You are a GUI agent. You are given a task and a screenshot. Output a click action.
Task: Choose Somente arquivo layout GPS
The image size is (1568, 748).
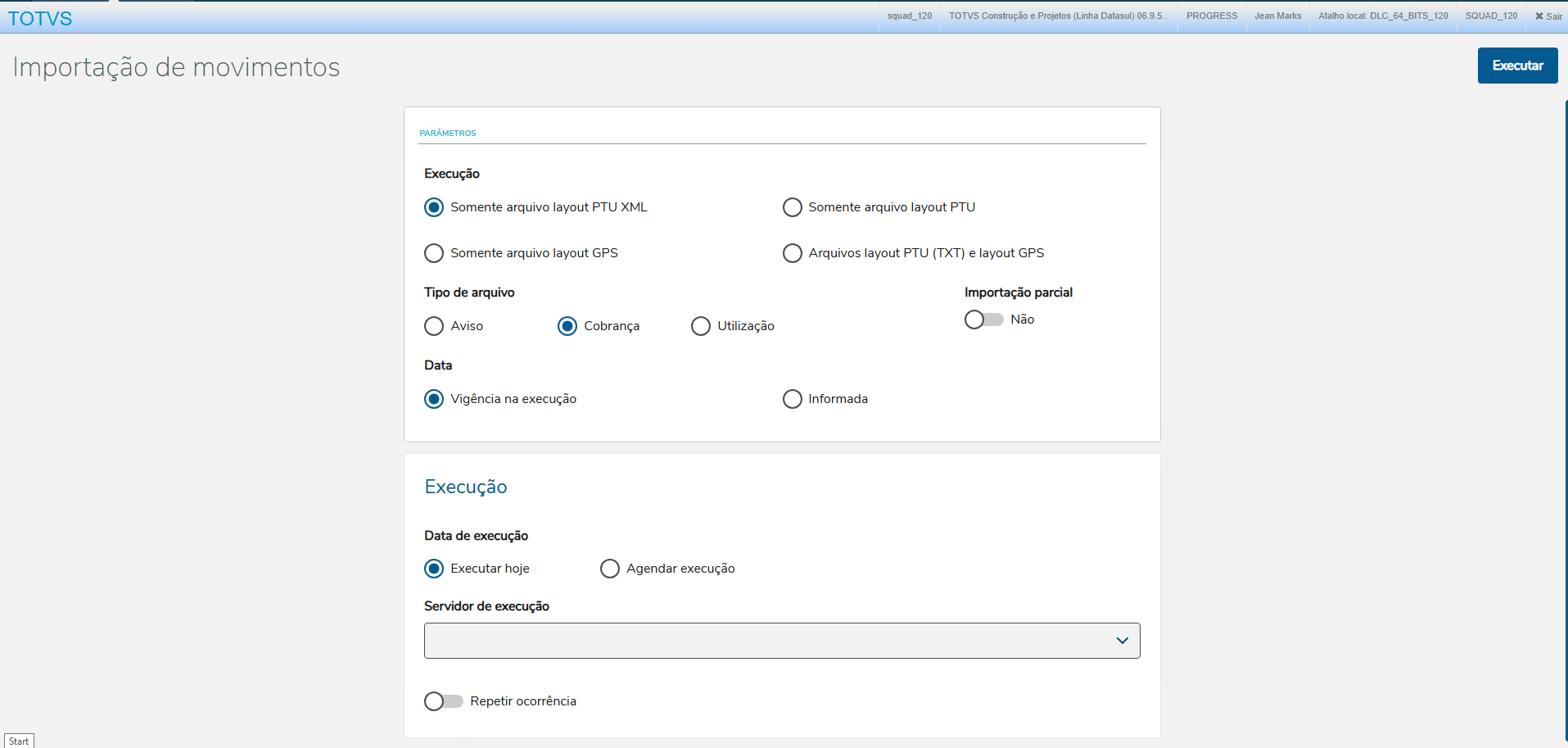[434, 253]
